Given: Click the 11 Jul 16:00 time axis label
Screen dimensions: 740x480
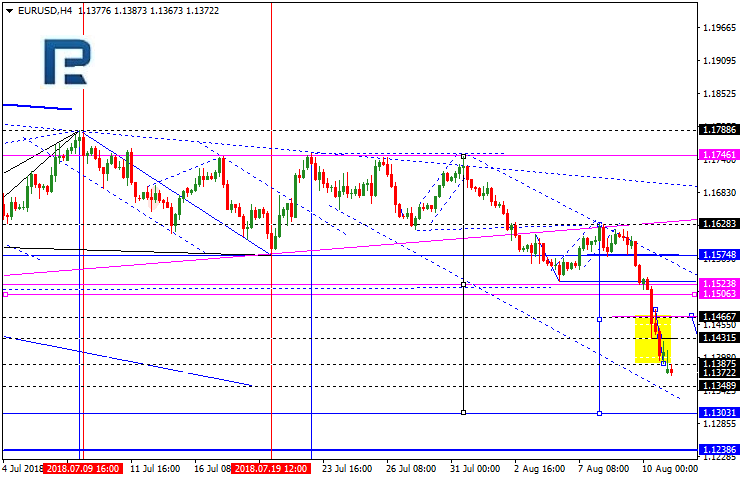Looking at the screenshot, I should (155, 469).
